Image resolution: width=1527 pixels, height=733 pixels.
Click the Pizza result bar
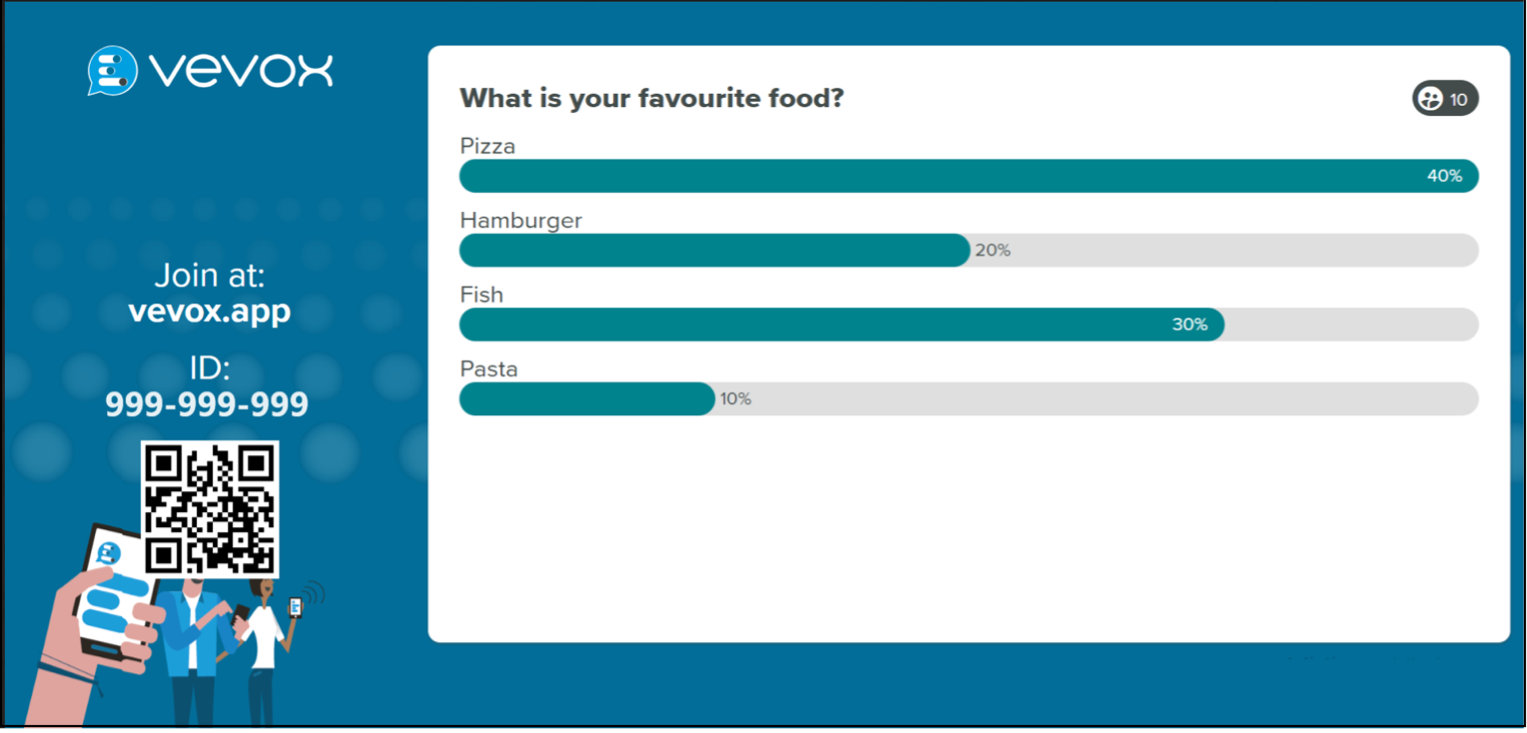click(x=968, y=176)
